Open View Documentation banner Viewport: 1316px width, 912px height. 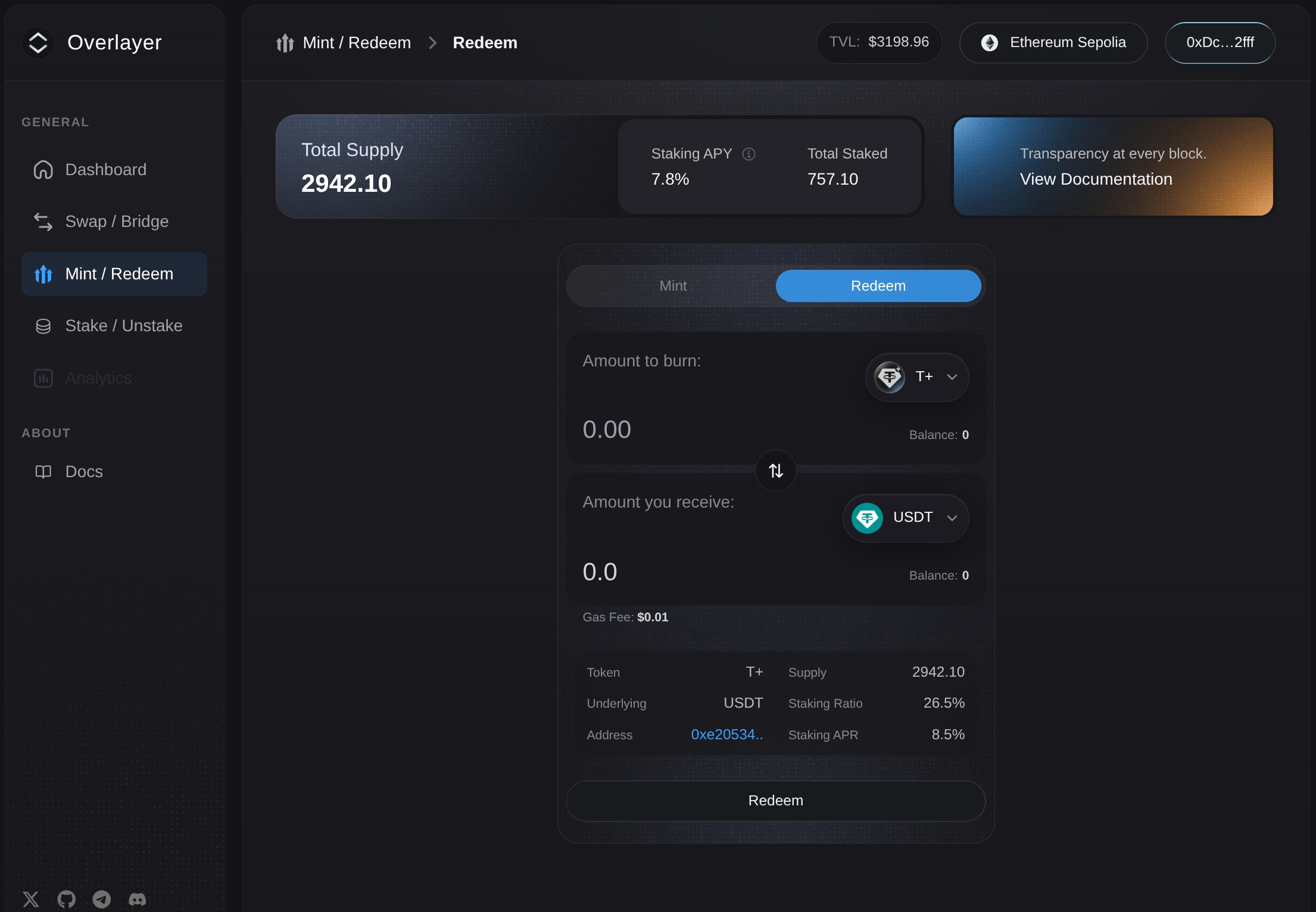1113,166
